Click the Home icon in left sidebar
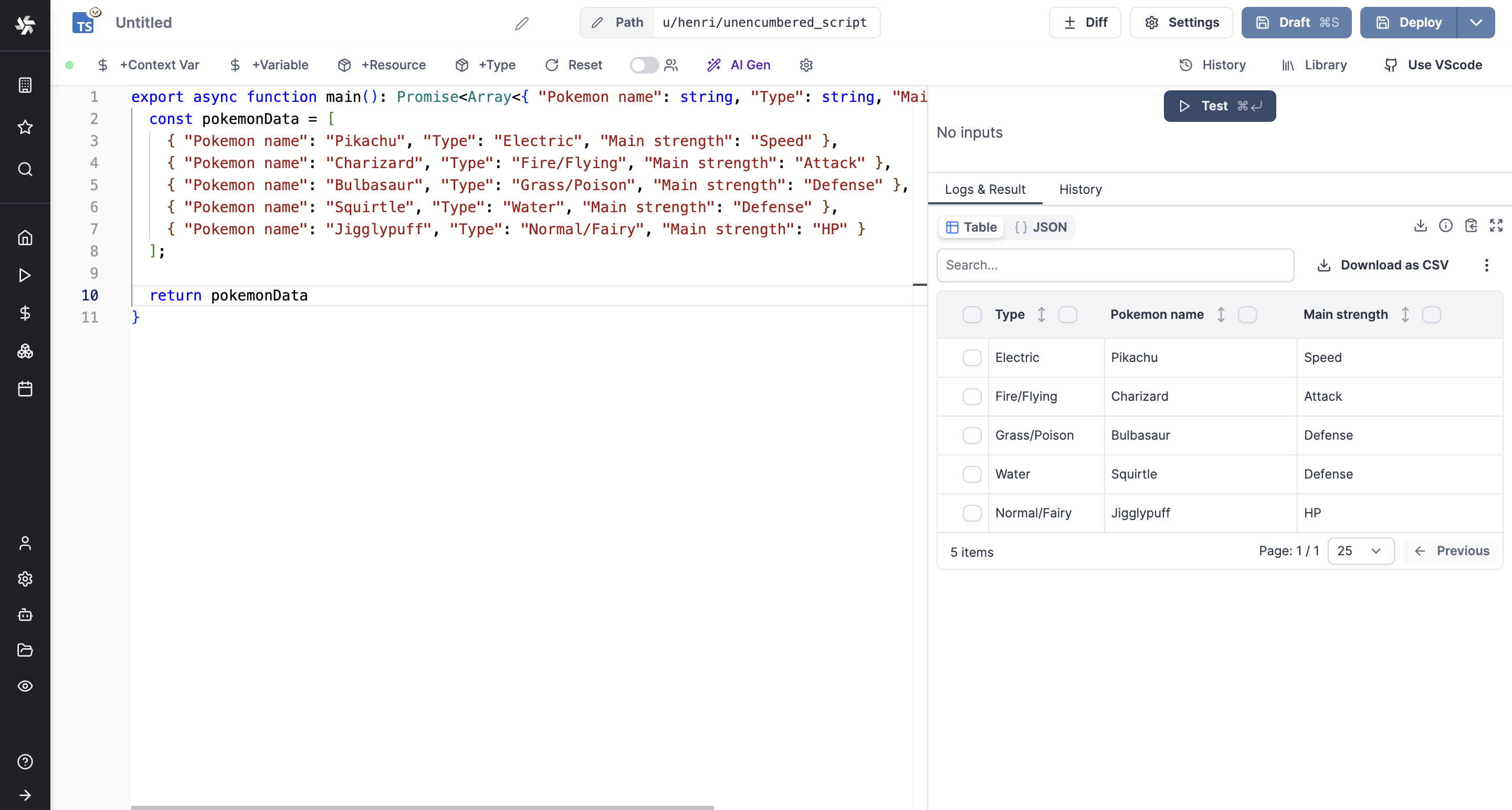Viewport: 1512px width, 810px height. 25,238
